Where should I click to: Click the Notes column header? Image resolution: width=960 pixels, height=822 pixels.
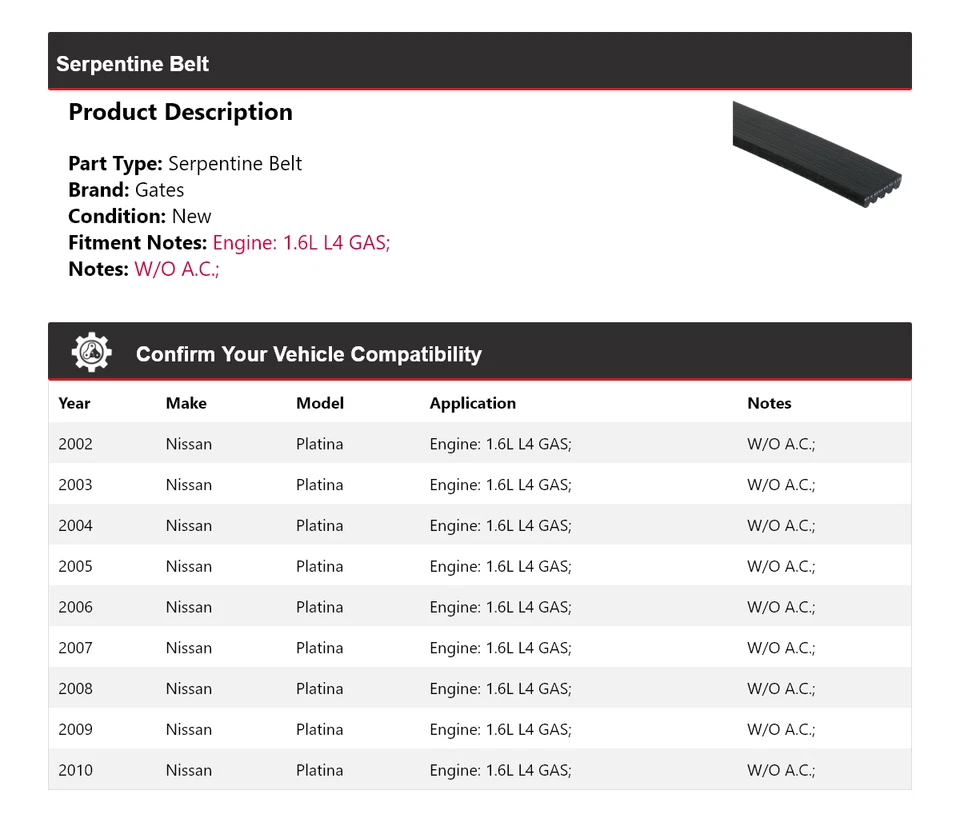click(769, 403)
